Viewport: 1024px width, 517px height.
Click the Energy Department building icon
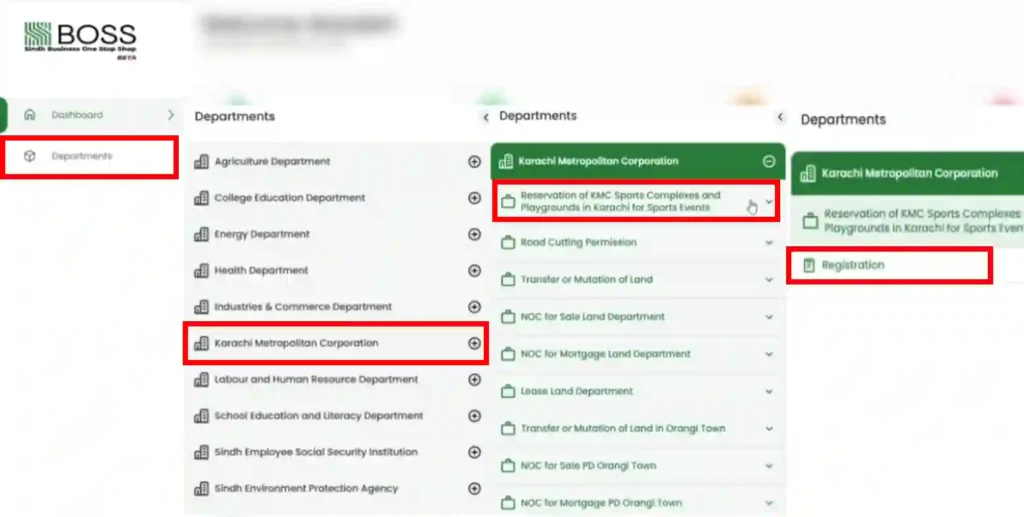click(x=202, y=234)
